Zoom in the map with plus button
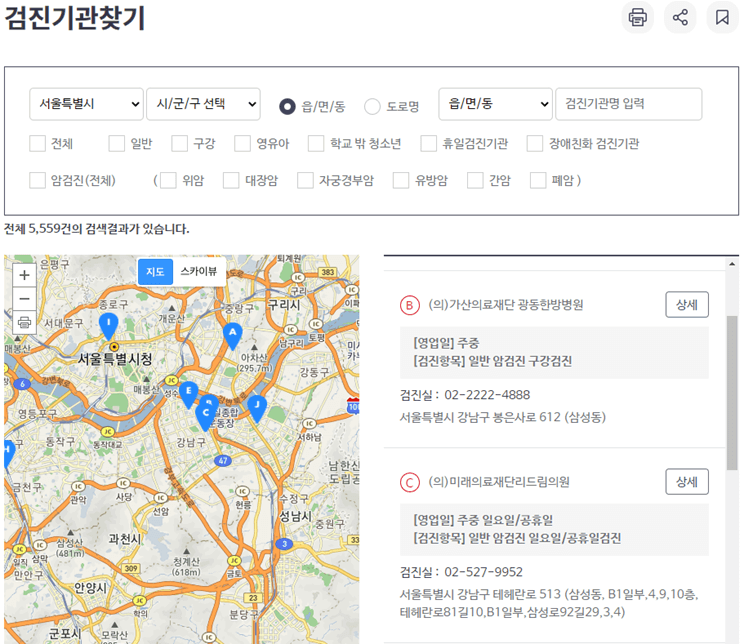 tap(25, 275)
